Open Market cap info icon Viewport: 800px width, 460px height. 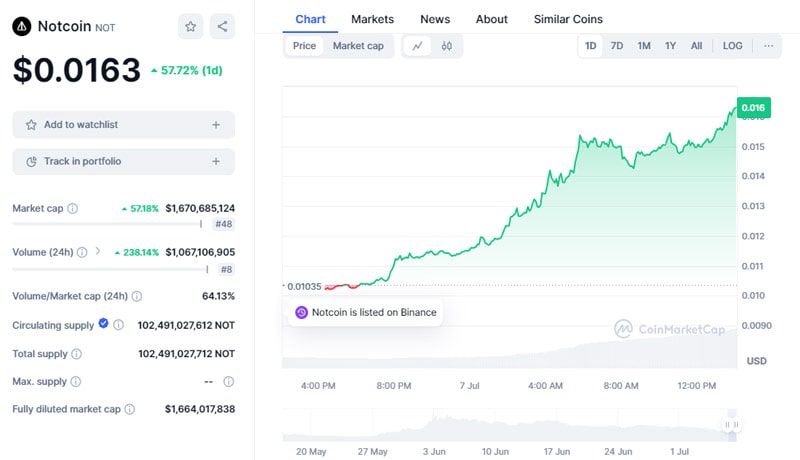click(73, 209)
